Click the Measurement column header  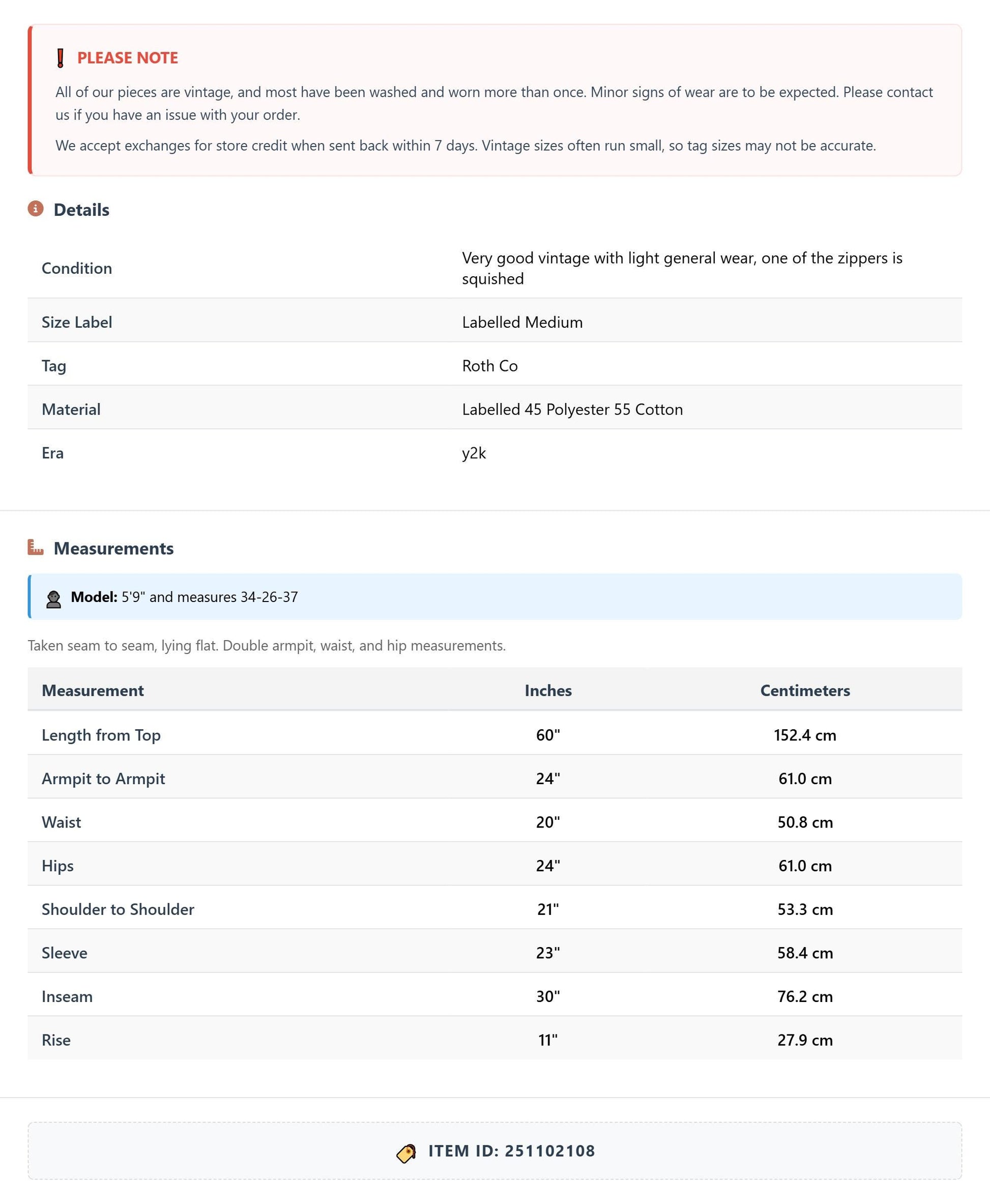click(x=93, y=690)
